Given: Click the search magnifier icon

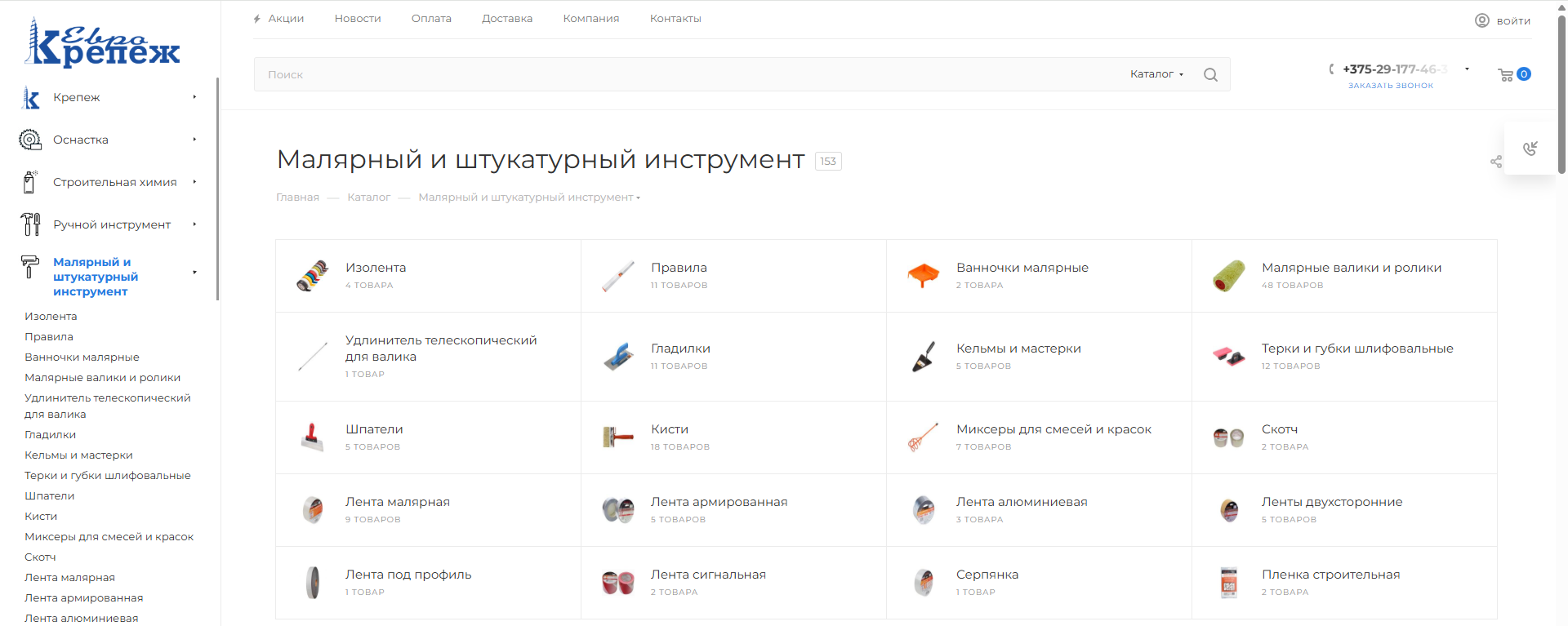Looking at the screenshot, I should (x=1210, y=74).
